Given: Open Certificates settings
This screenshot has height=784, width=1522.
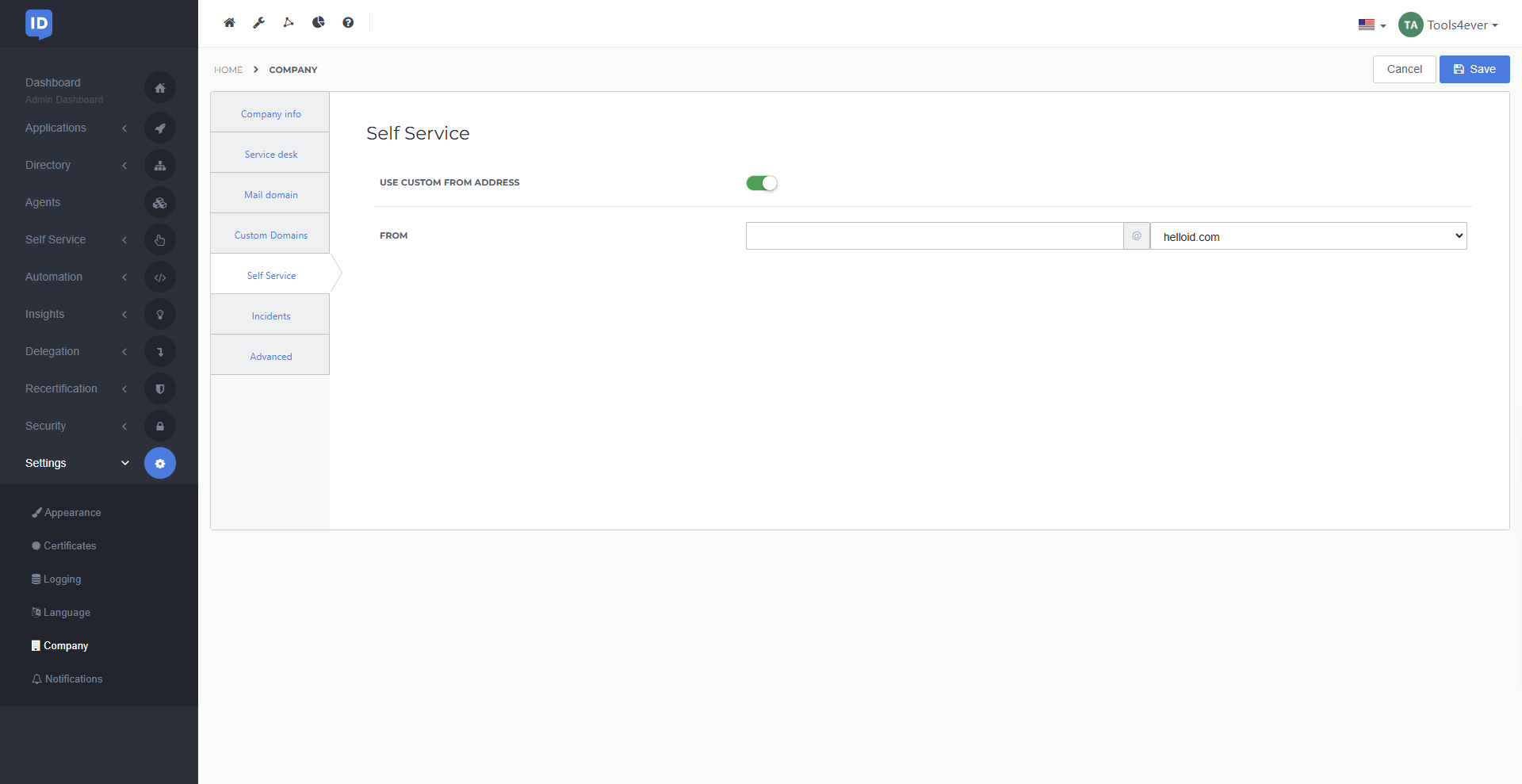Looking at the screenshot, I should click(64, 546).
